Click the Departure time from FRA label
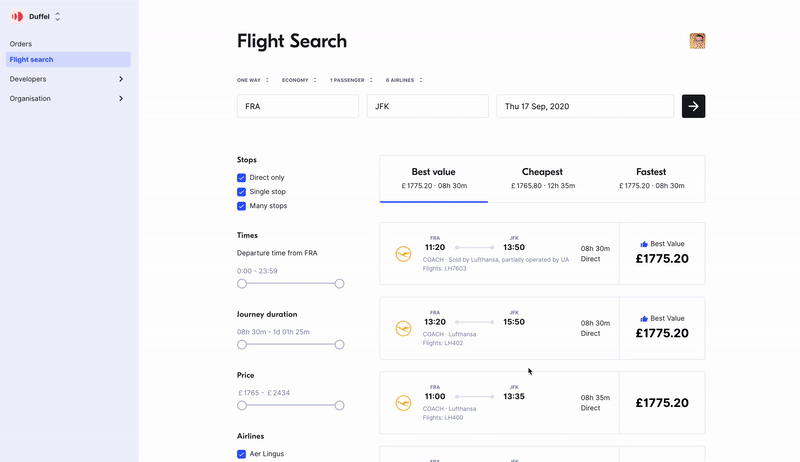Viewport: 800px width, 462px height. (277, 253)
